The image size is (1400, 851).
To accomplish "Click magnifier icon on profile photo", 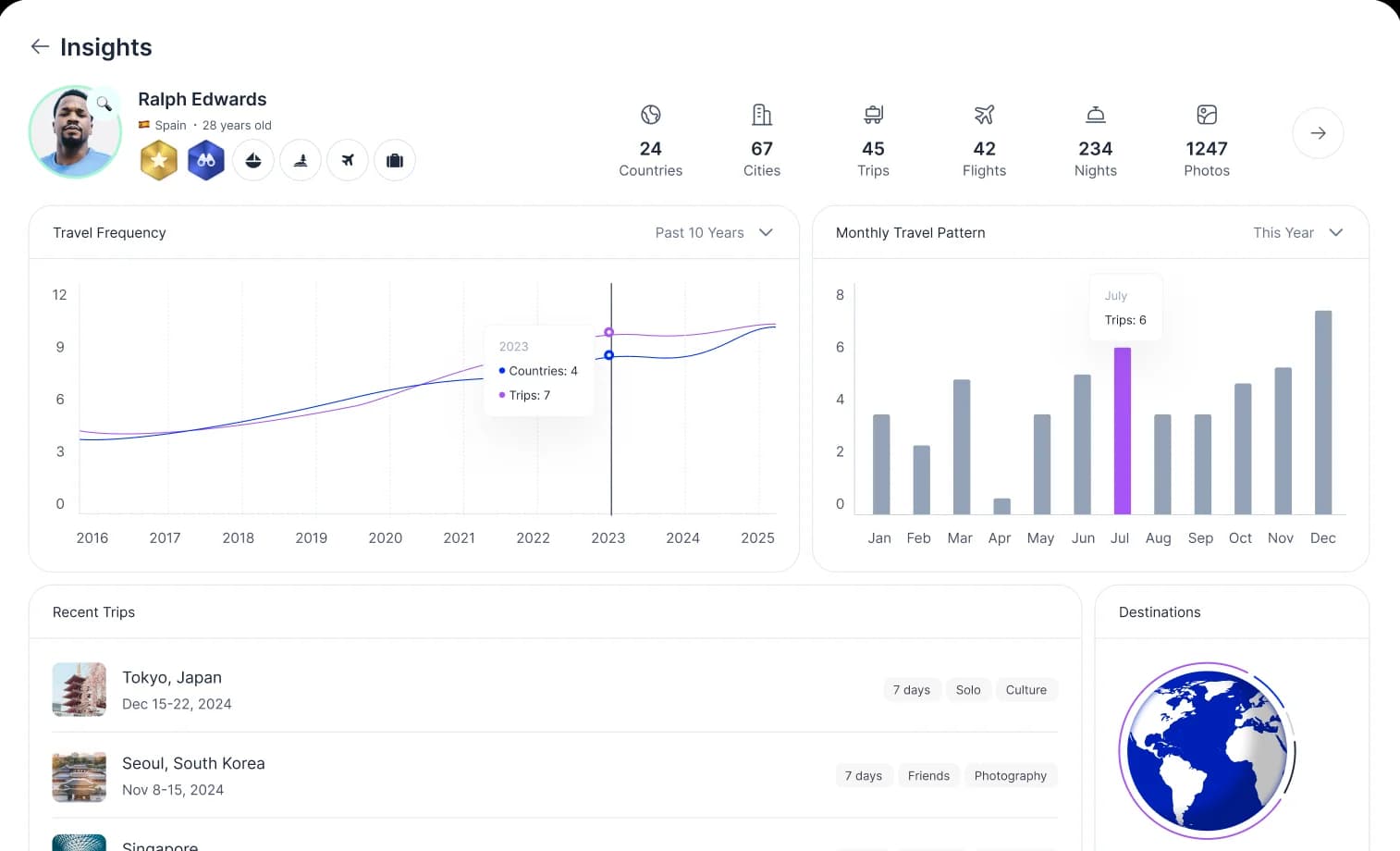I will [104, 104].
